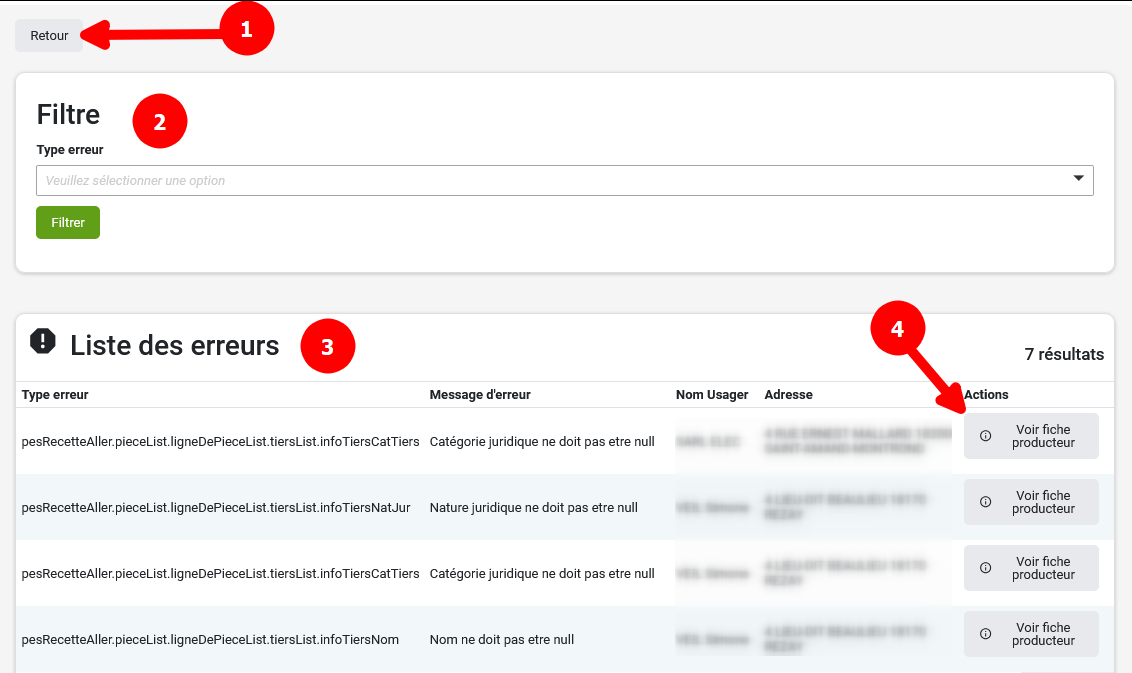Click the 7 résultats count text

pos(1064,354)
